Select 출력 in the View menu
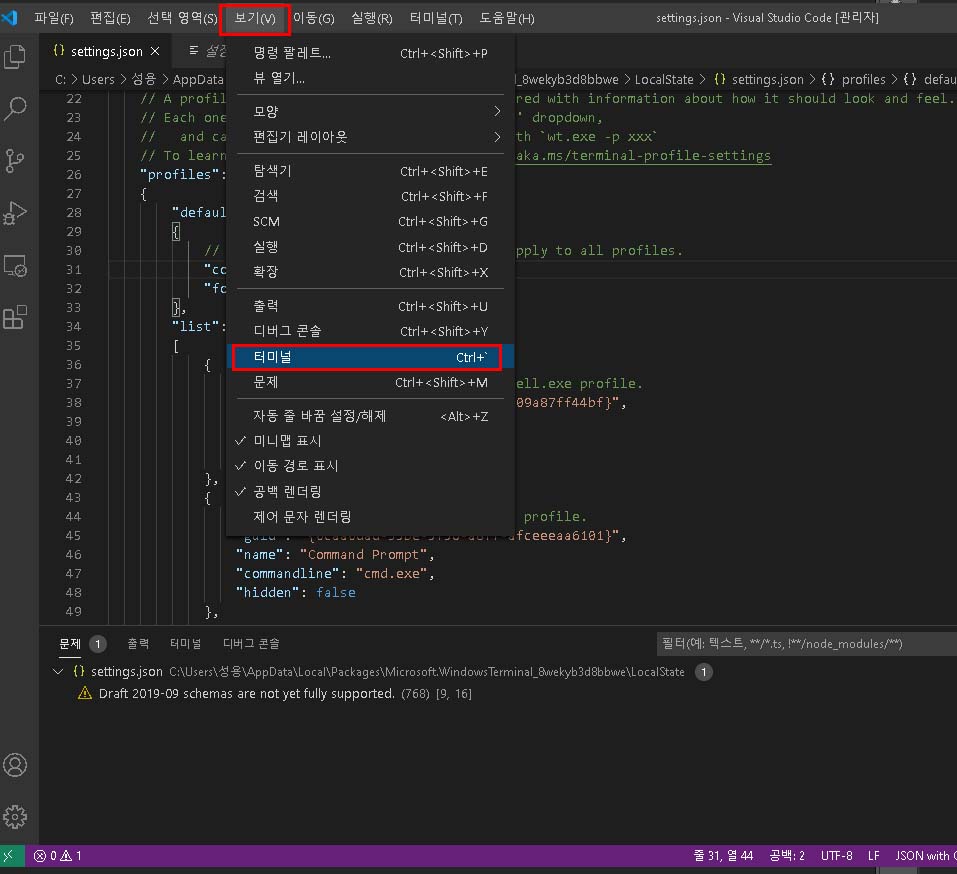The height and width of the screenshot is (874, 957). pyautogui.click(x=370, y=306)
